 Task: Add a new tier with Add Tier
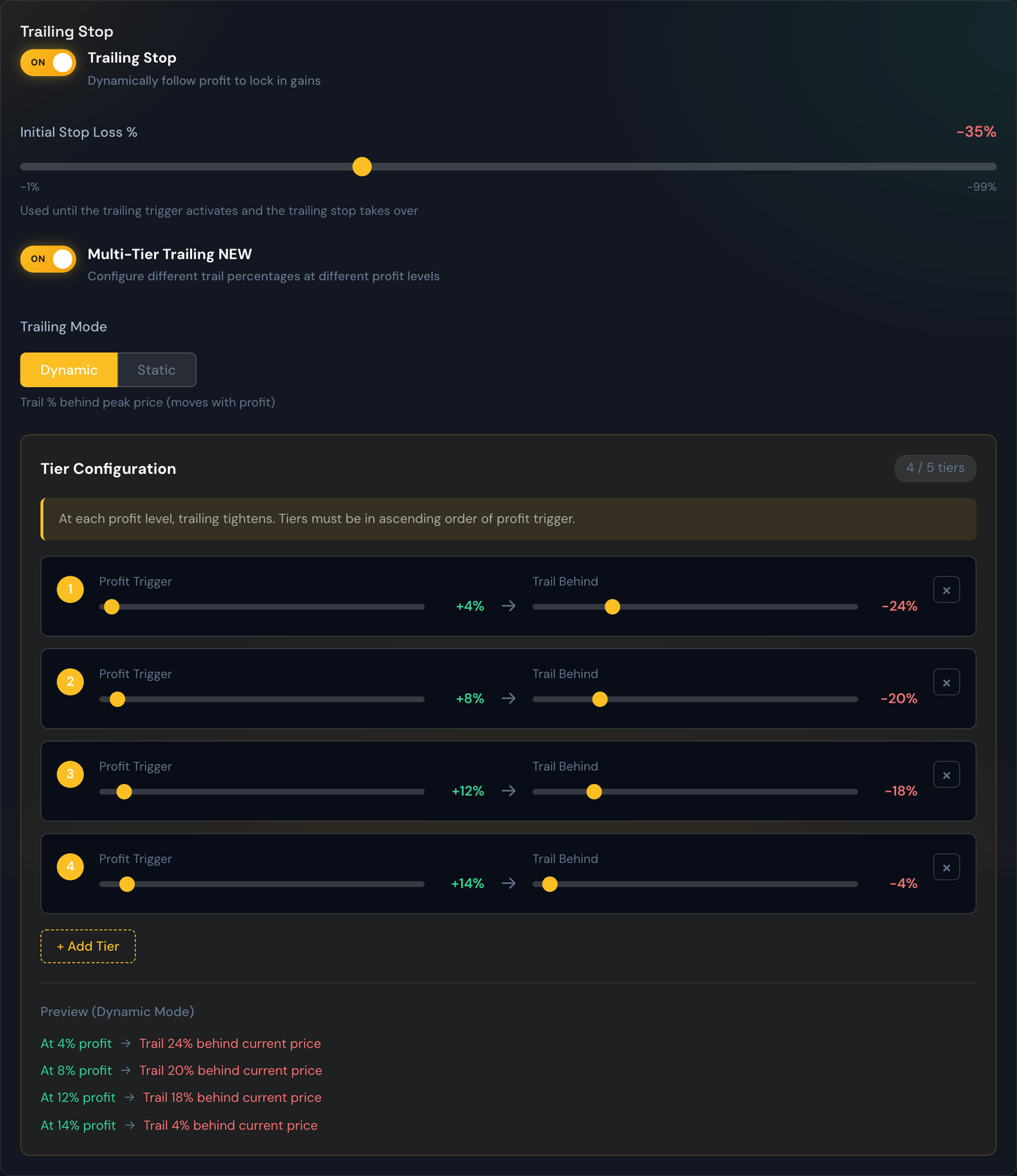coord(88,946)
